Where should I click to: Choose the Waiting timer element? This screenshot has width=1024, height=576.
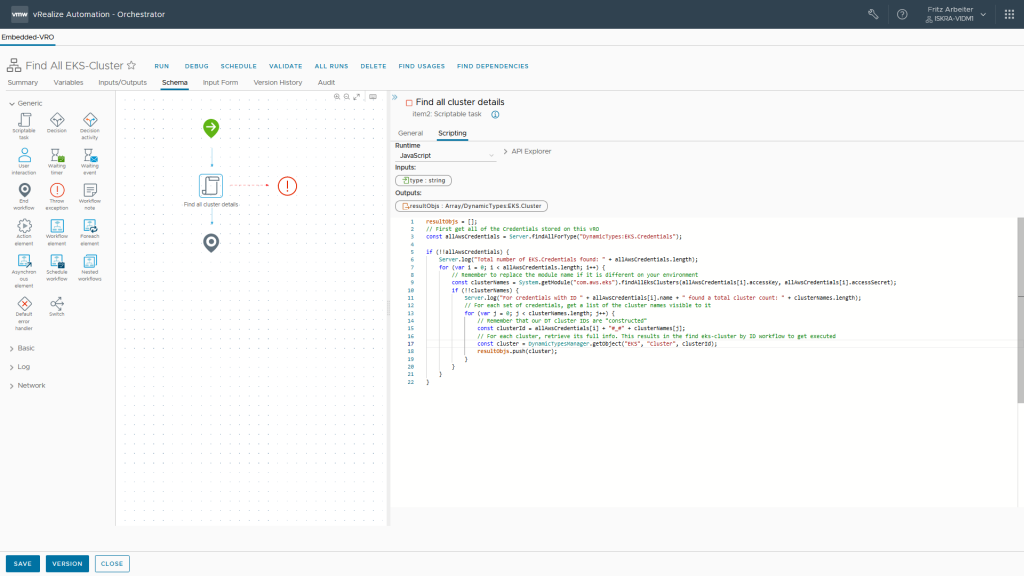(57, 156)
